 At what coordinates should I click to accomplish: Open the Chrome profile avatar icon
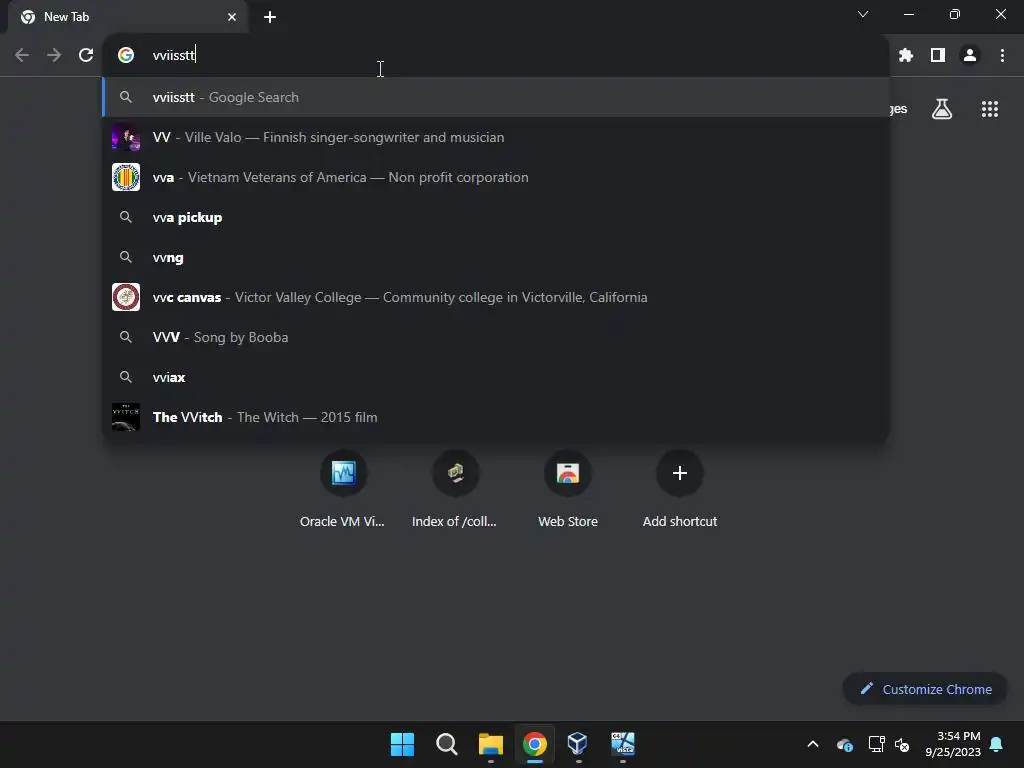(x=970, y=56)
